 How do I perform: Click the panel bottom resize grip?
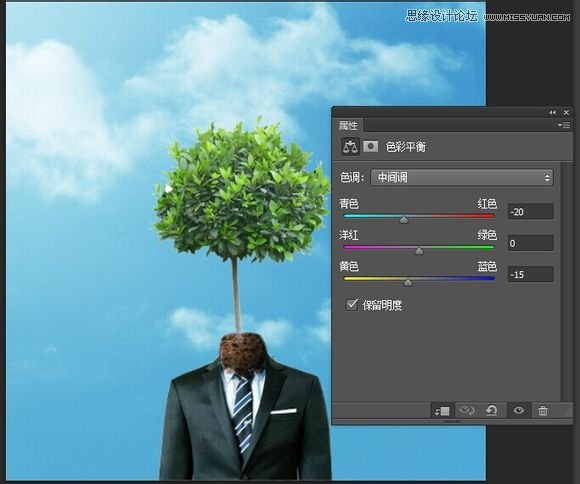coord(452,421)
